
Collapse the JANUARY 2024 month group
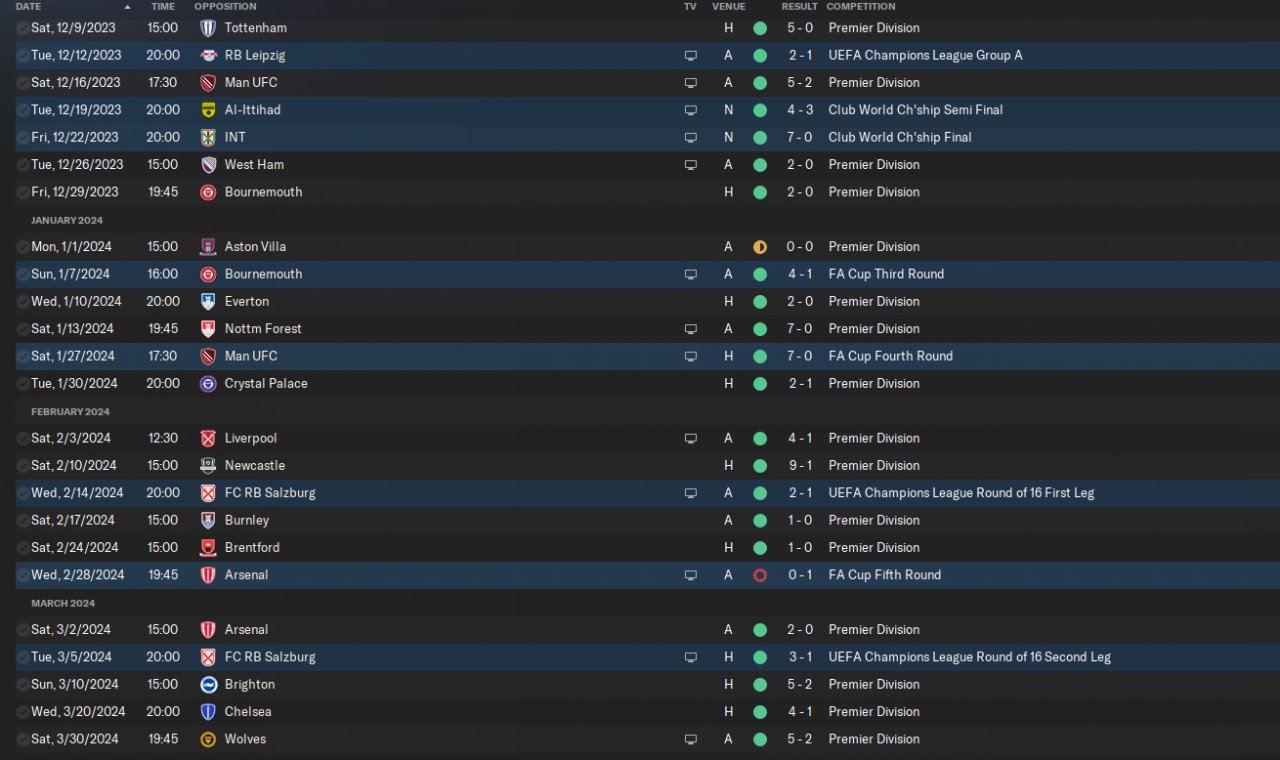[x=67, y=220]
